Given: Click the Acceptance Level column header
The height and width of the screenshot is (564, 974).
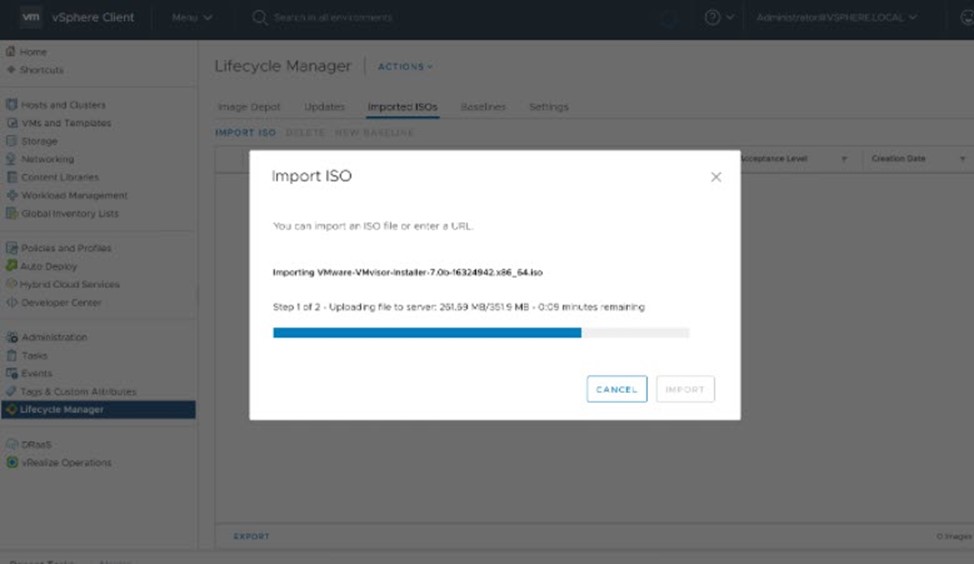Looking at the screenshot, I should tap(774, 159).
